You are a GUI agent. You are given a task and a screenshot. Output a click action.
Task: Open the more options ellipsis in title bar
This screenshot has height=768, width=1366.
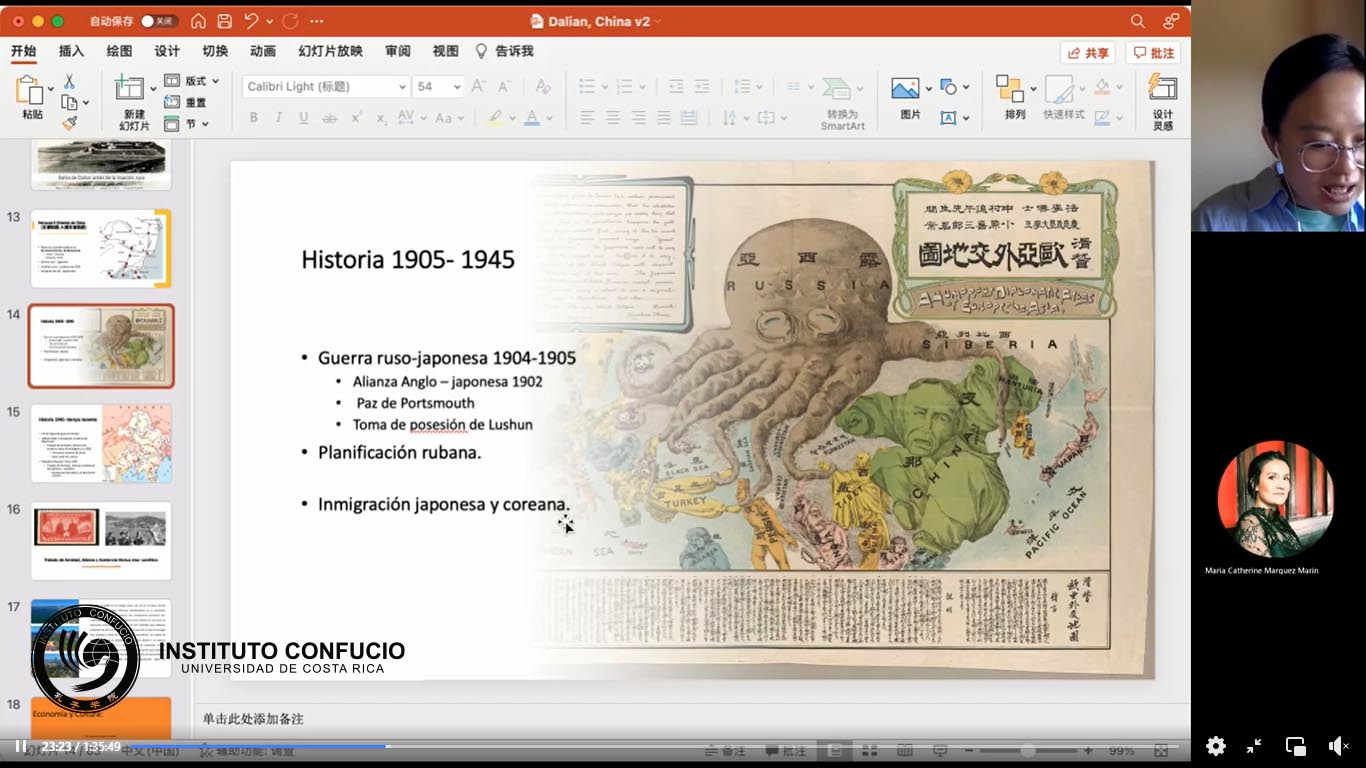(317, 21)
